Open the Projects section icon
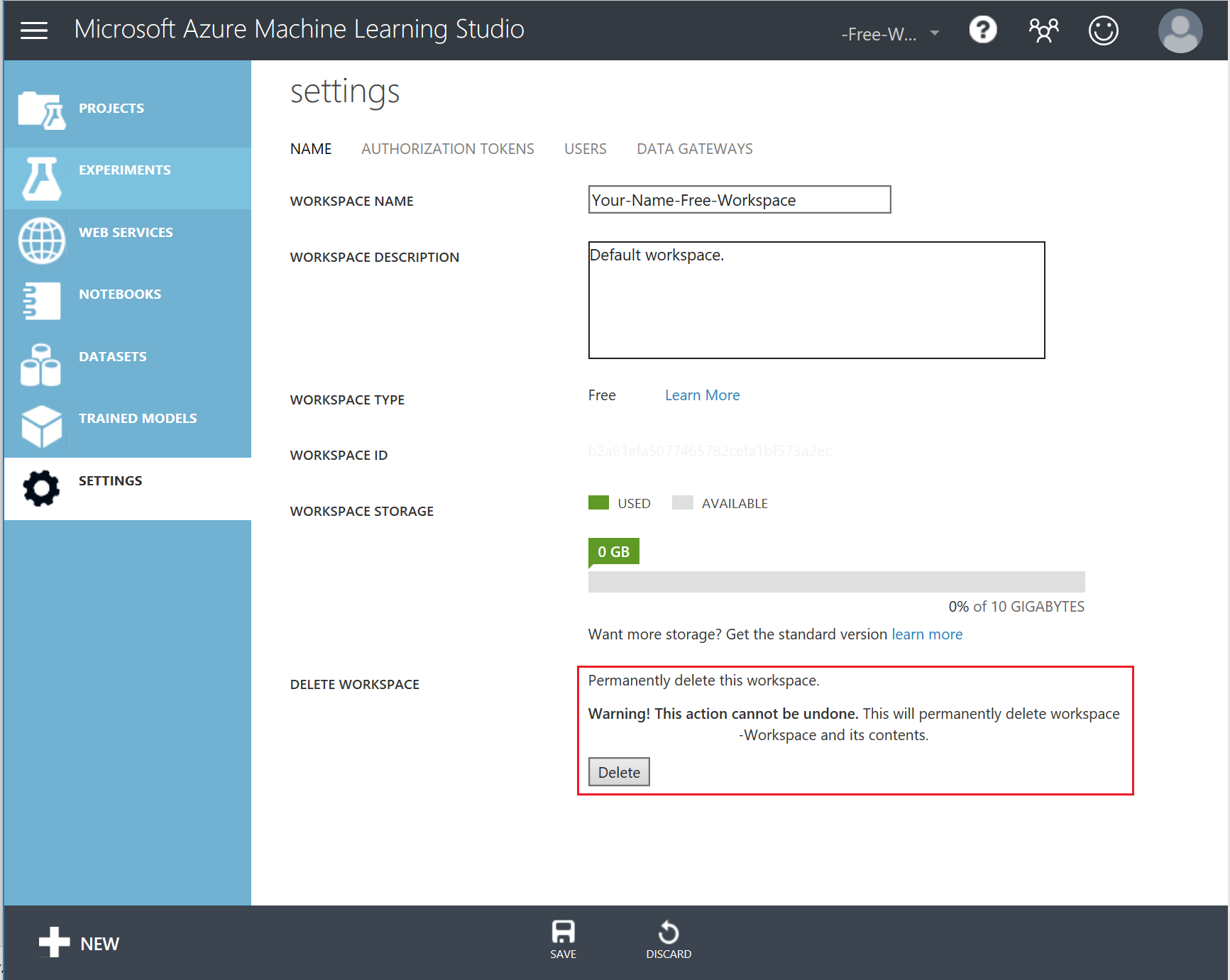The height and width of the screenshot is (980, 1230). point(40,107)
